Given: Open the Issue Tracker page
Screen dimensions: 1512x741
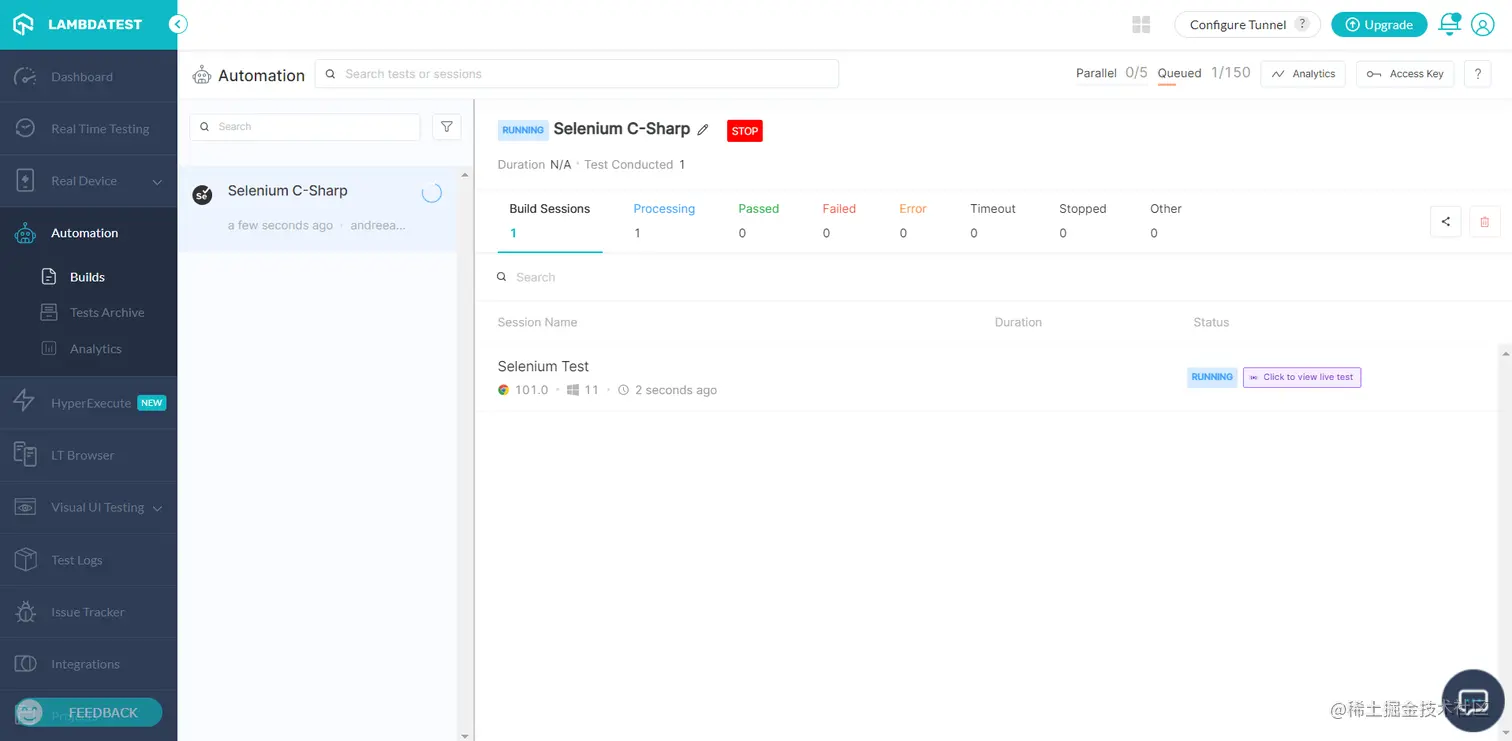Looking at the screenshot, I should click(88, 611).
